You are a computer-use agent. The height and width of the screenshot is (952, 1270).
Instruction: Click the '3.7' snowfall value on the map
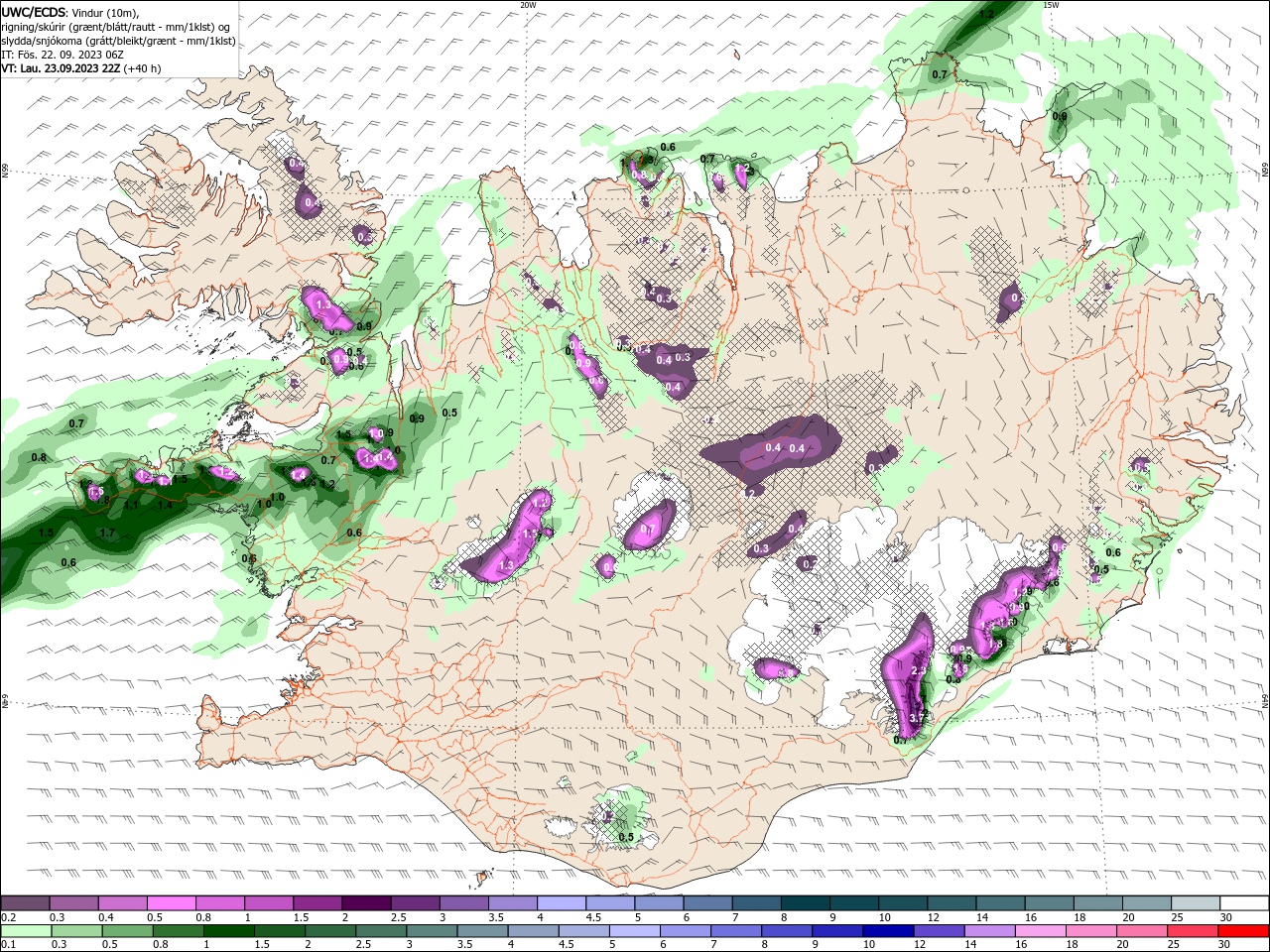pos(917,718)
